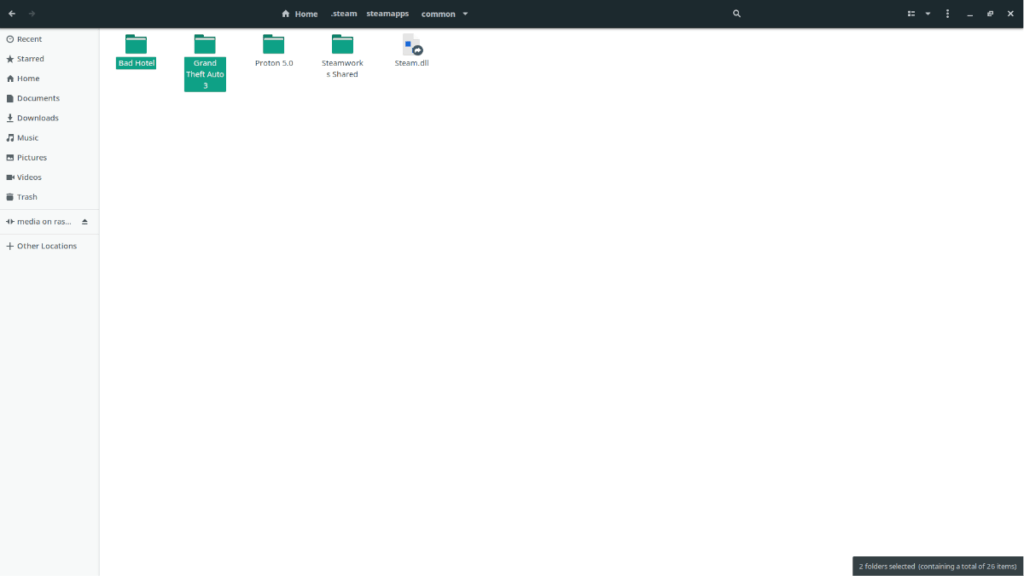Show Starred files in sidebar
Screen dimensions: 1024x576
[30, 59]
